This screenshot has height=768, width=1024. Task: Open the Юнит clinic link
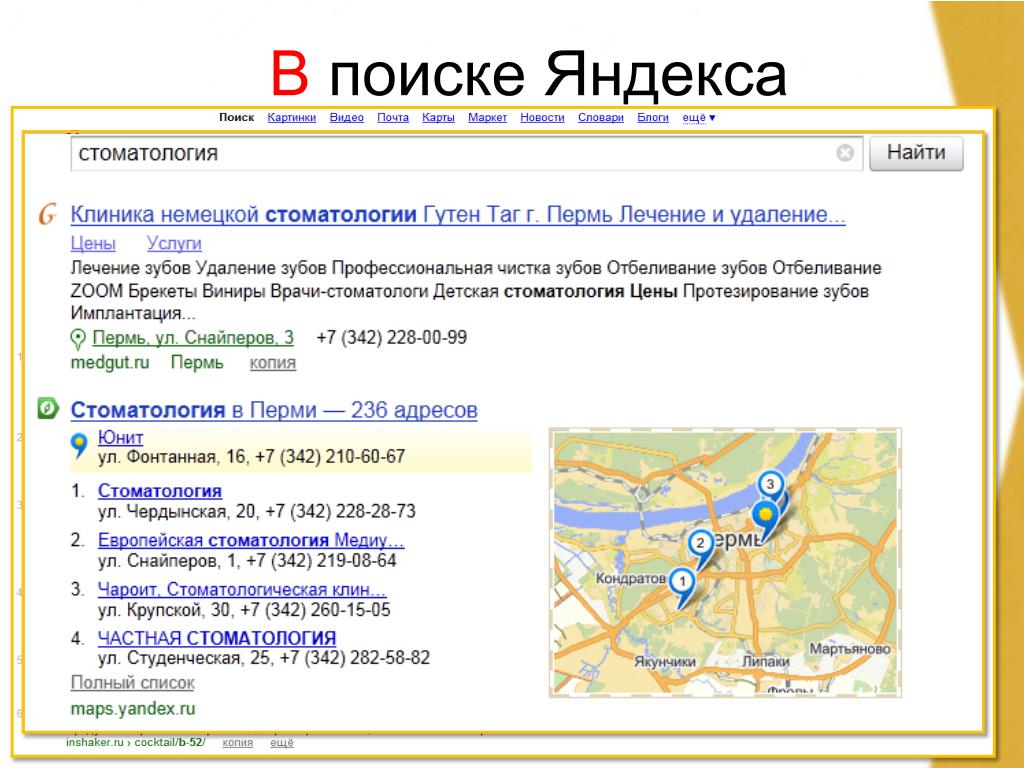tap(120, 437)
